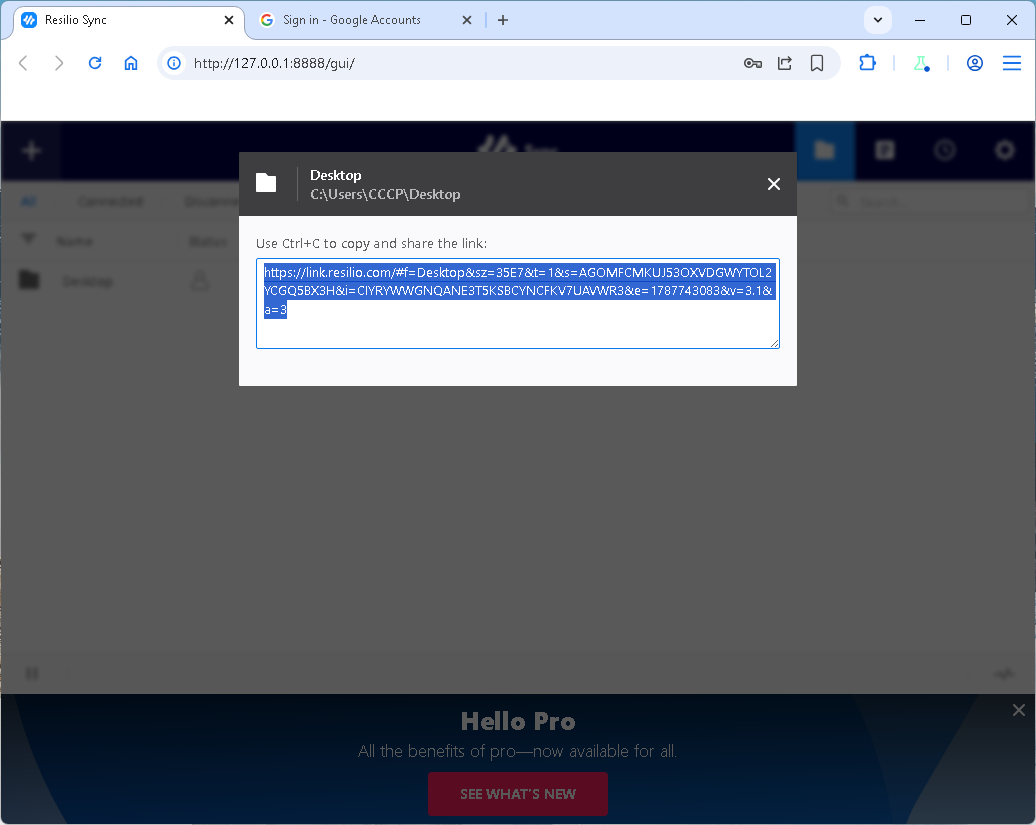Open browser extensions puzzle icon

coord(868,63)
